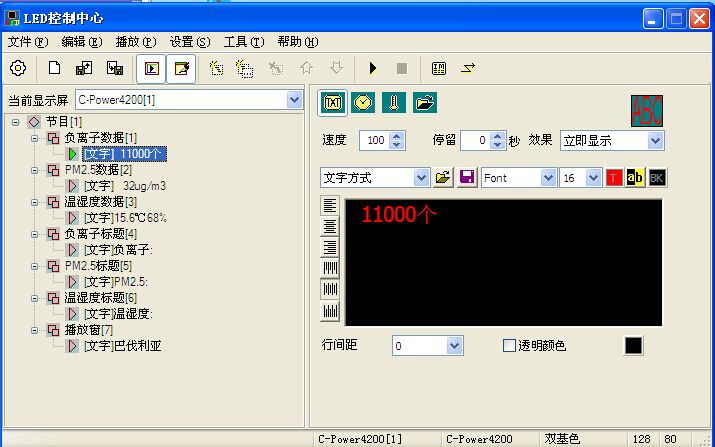Click the save-to-disk toolbar icon
The height and width of the screenshot is (447, 715).
click(x=114, y=68)
